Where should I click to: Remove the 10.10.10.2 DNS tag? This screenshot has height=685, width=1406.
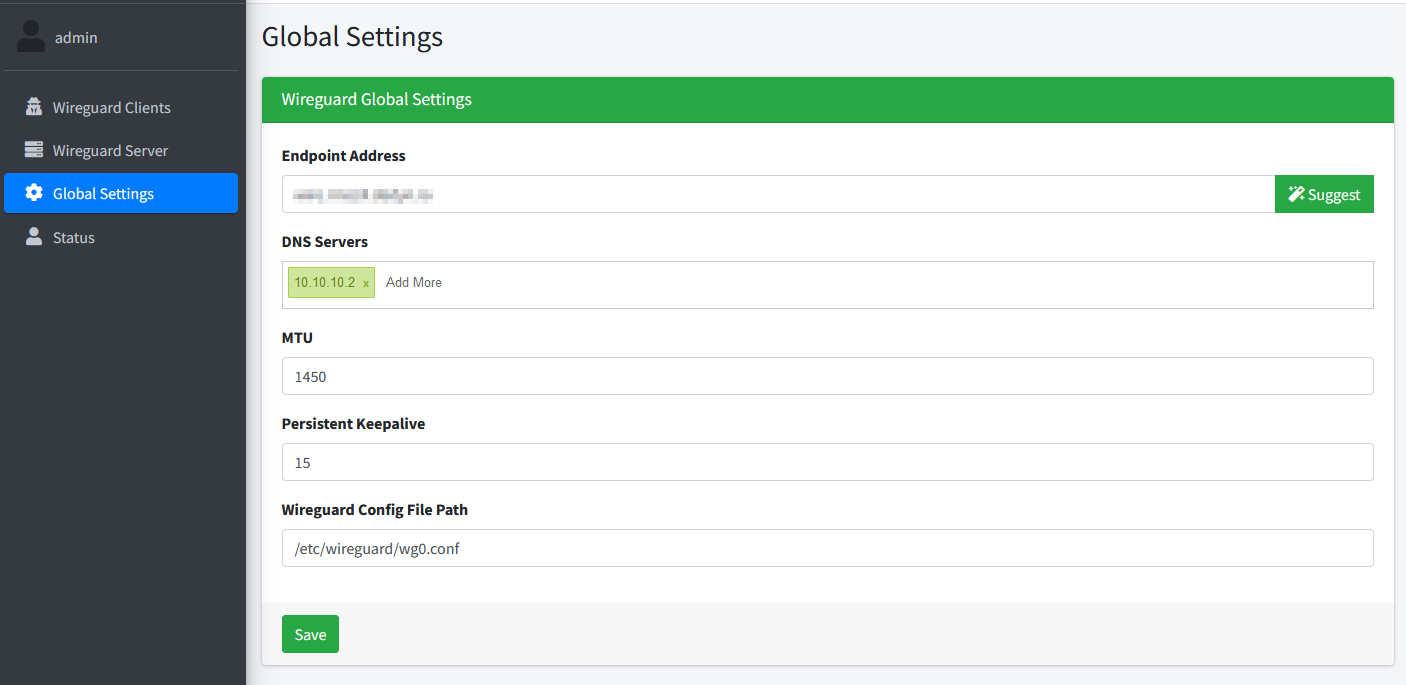366,283
